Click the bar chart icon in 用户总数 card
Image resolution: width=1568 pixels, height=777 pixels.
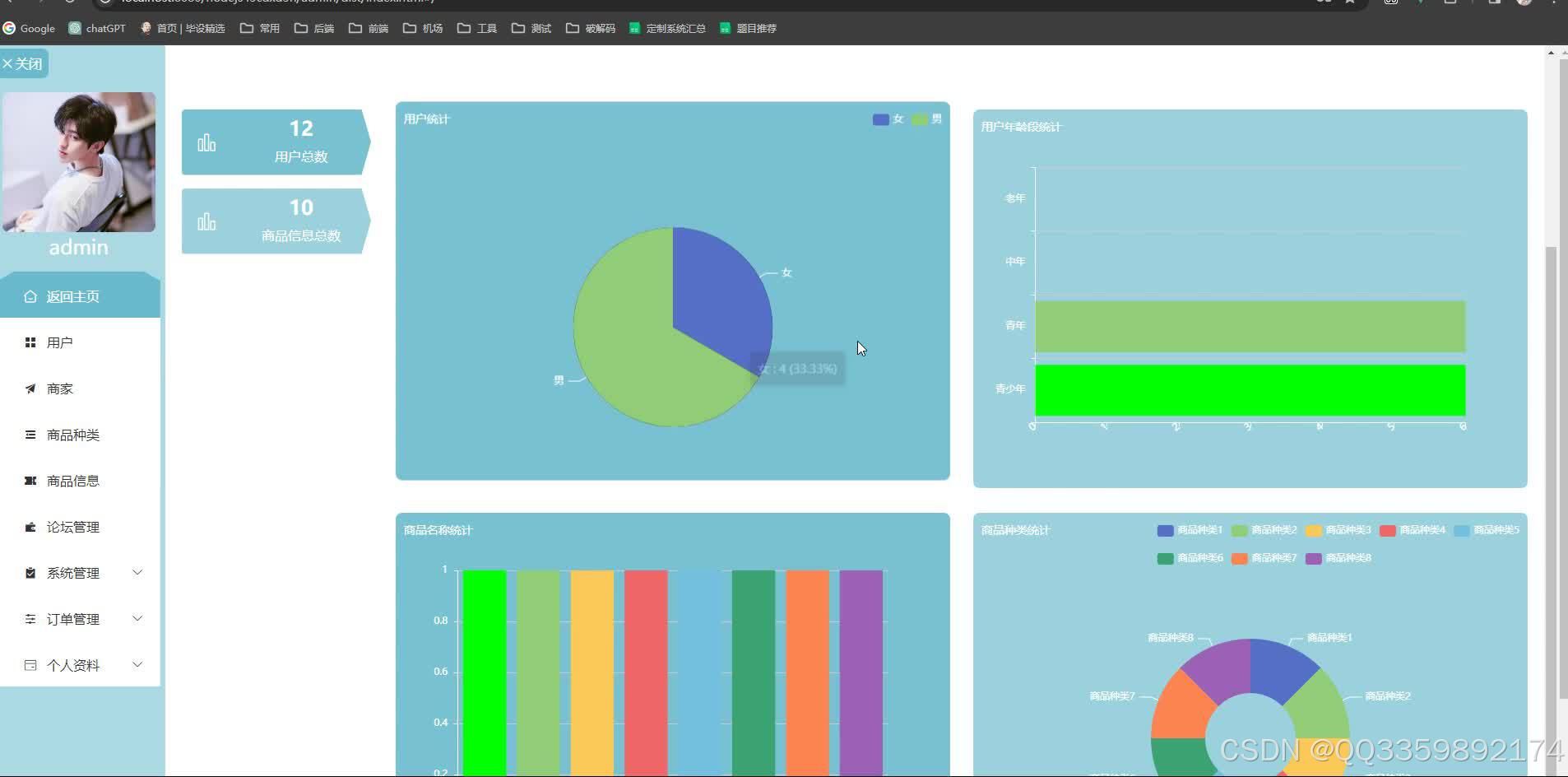pos(206,143)
